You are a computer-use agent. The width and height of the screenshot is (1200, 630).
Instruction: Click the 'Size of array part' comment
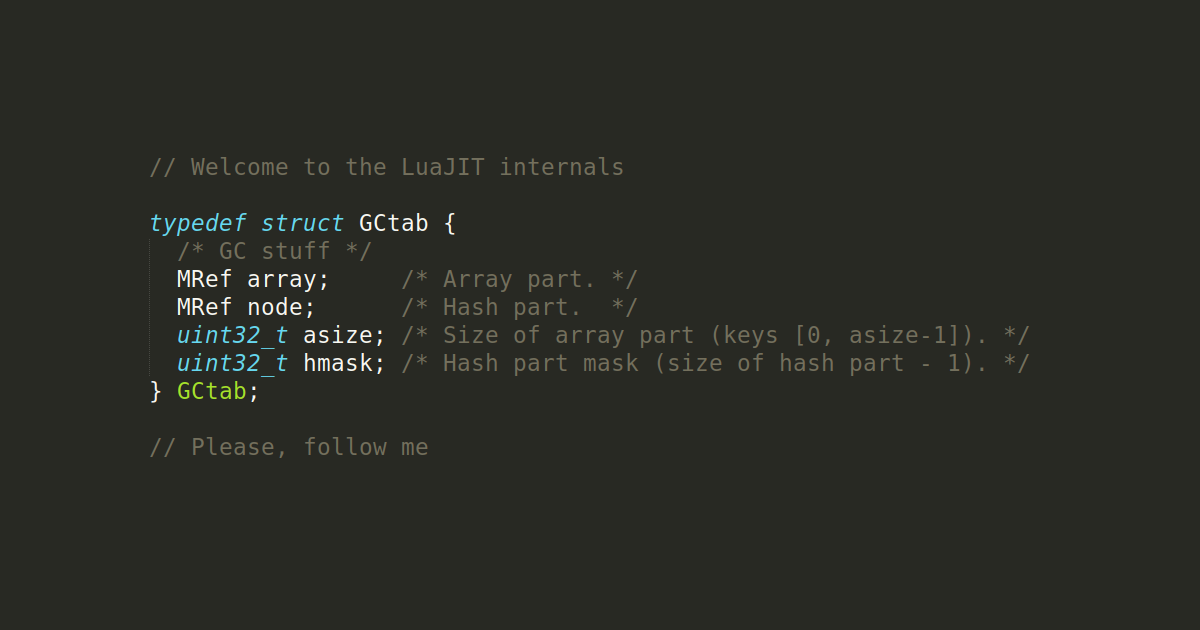(x=715, y=335)
